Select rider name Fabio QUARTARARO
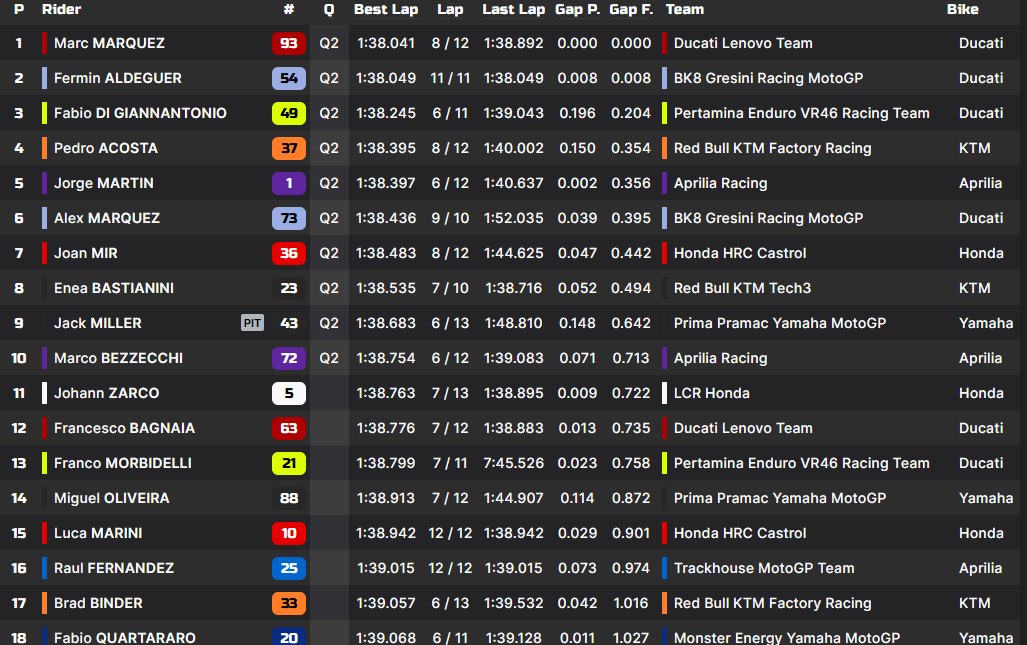 (x=124, y=638)
